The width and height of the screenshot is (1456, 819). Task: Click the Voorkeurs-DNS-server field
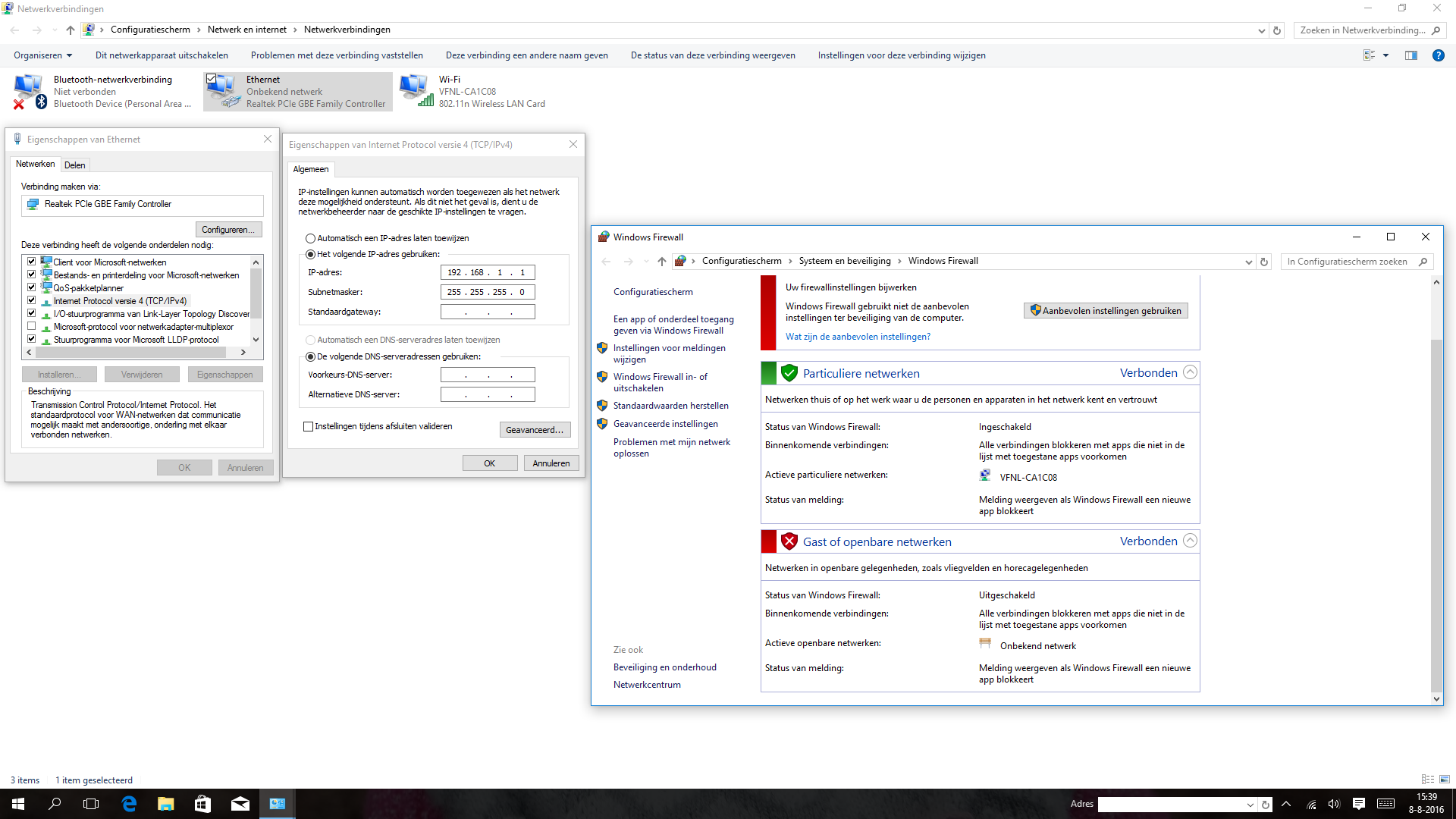pos(488,375)
